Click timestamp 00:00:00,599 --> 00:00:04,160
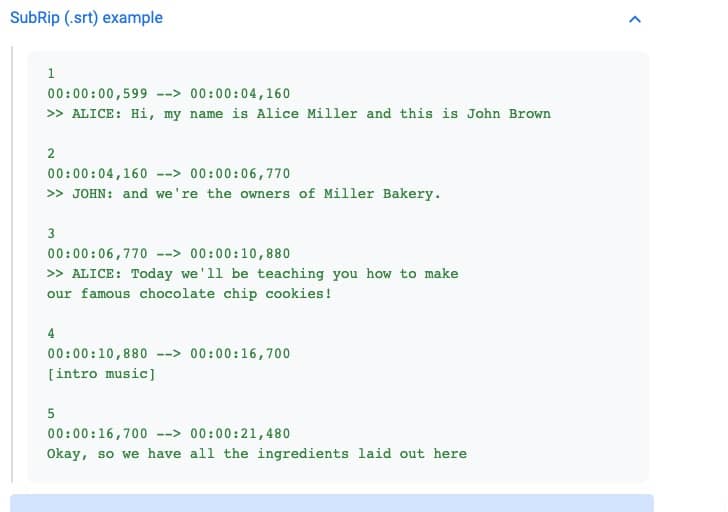This screenshot has height=512, width=728. pyautogui.click(x=169, y=94)
